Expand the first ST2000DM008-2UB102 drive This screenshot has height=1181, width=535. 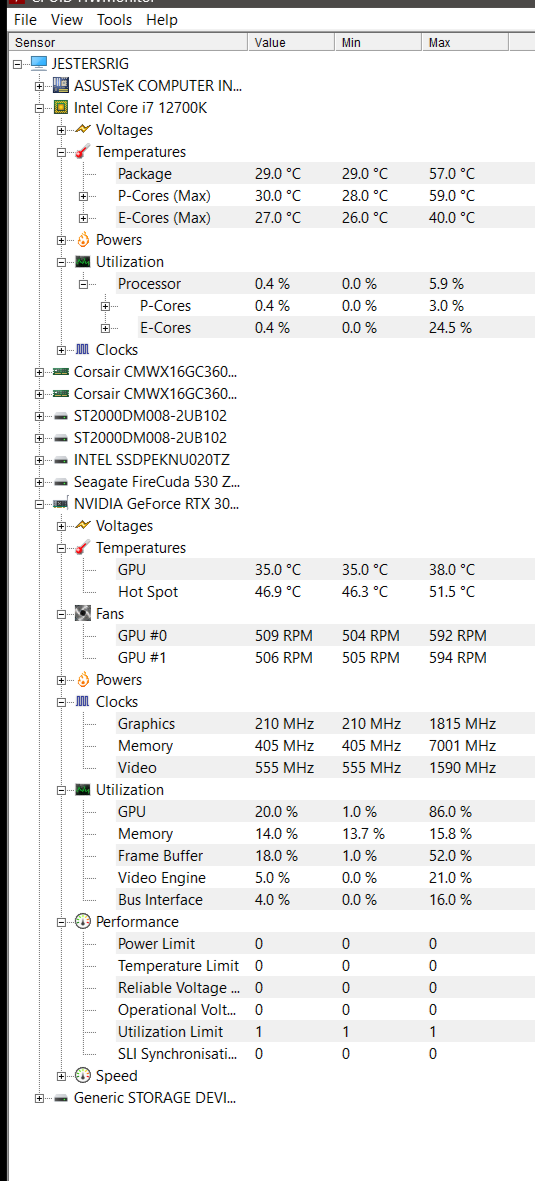[x=40, y=417]
